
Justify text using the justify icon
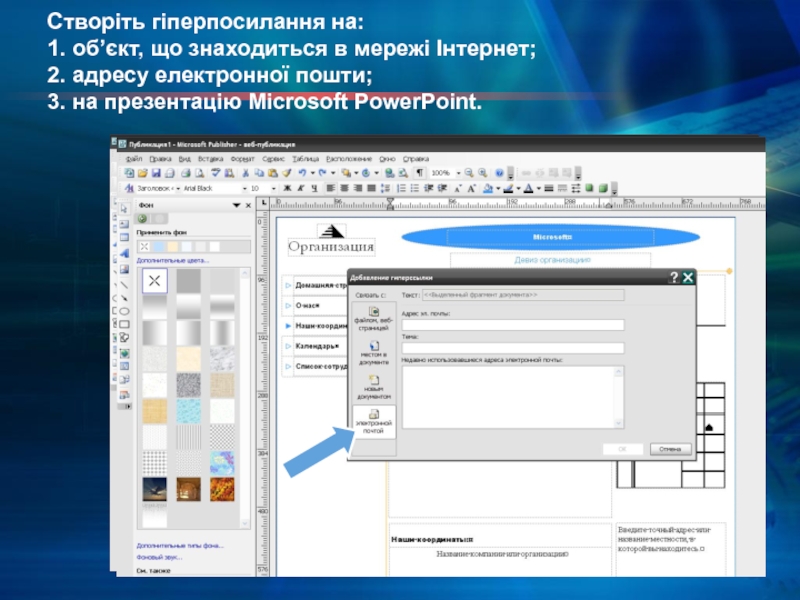[x=371, y=188]
